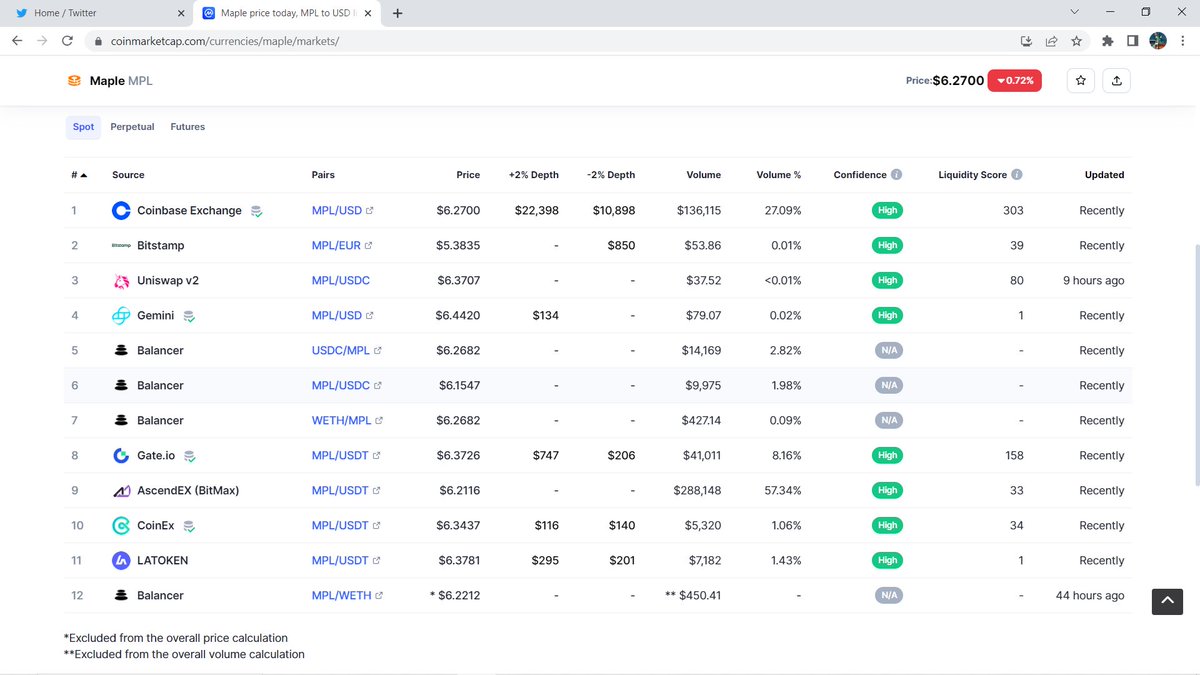Click Coinbase +2% depth value $22,398
This screenshot has height=675, width=1200.
(x=537, y=211)
